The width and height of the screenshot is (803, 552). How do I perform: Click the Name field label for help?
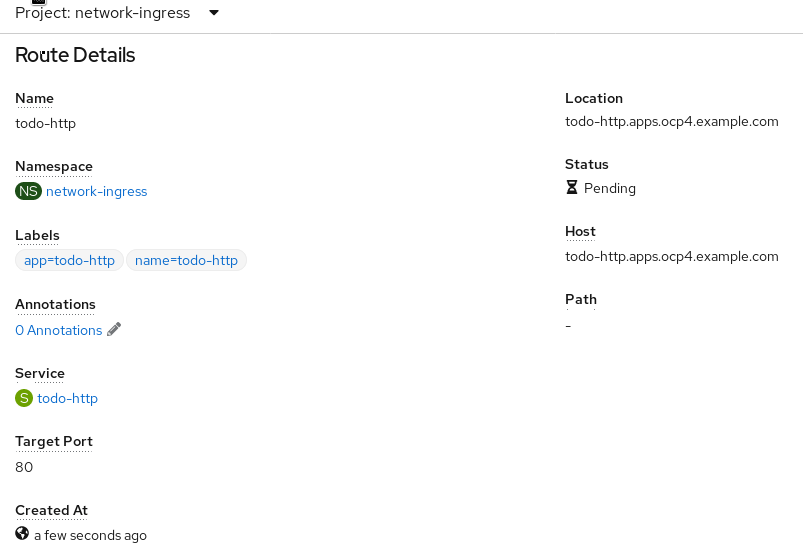coord(34,98)
